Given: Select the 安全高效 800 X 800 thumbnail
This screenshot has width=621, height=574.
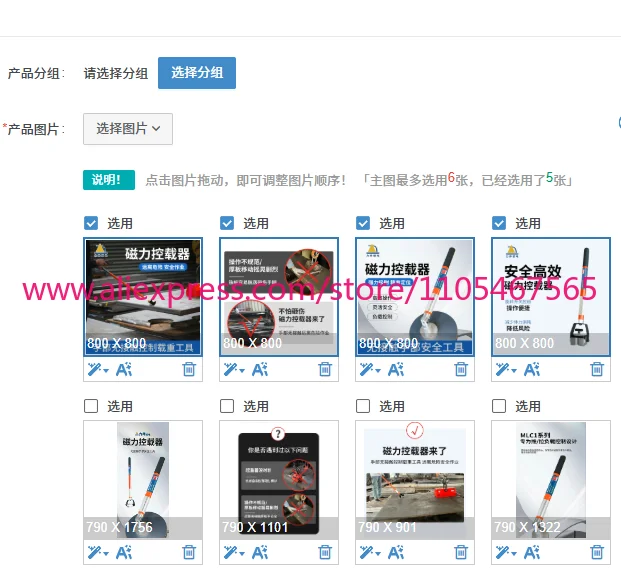Looking at the screenshot, I should [x=551, y=297].
